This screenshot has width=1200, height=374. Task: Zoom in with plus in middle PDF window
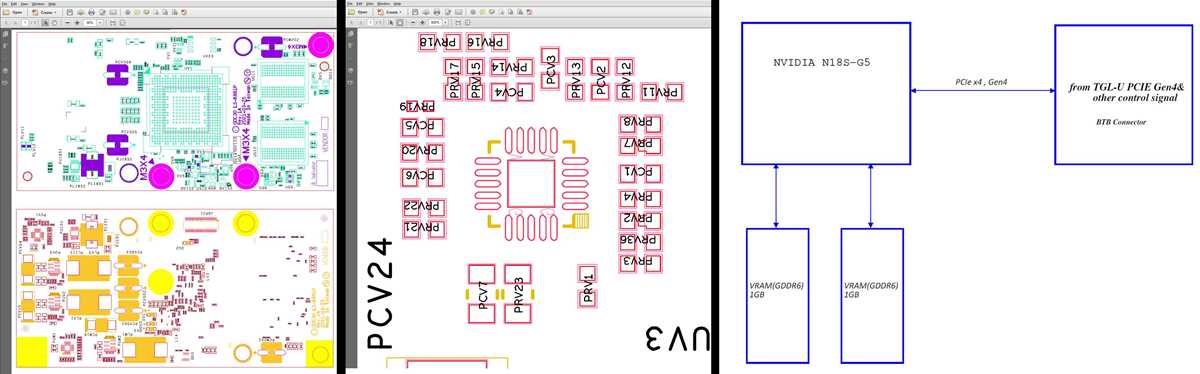click(x=422, y=22)
